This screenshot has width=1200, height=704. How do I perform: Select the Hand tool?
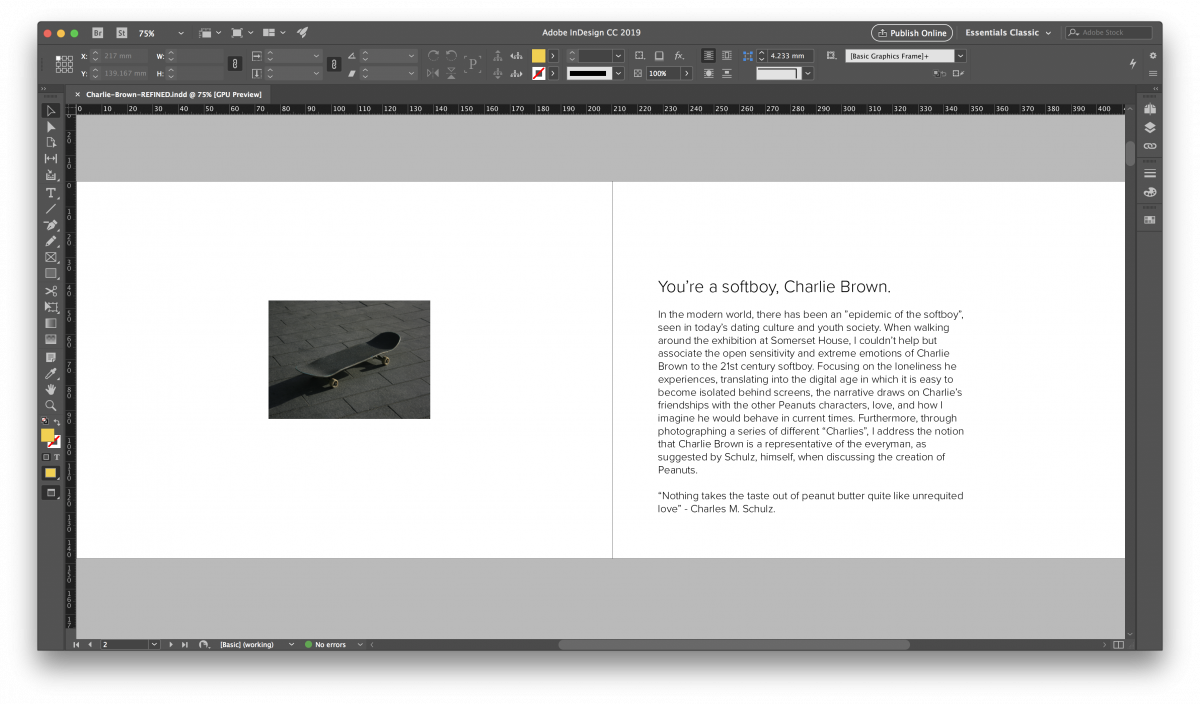(51, 389)
